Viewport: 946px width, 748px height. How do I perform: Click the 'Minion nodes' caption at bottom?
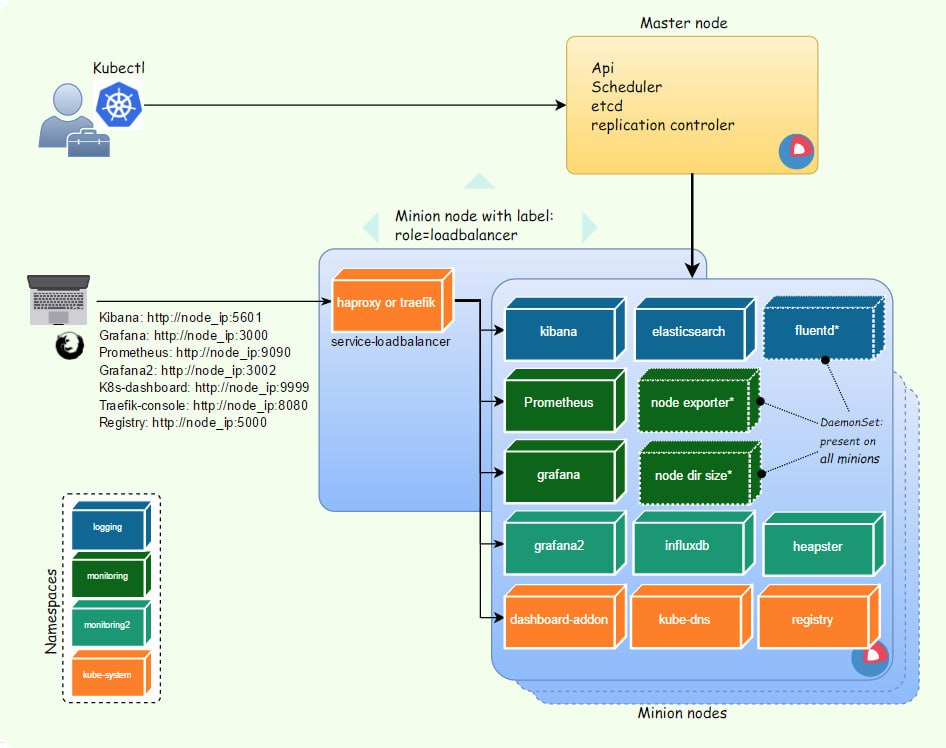[682, 713]
